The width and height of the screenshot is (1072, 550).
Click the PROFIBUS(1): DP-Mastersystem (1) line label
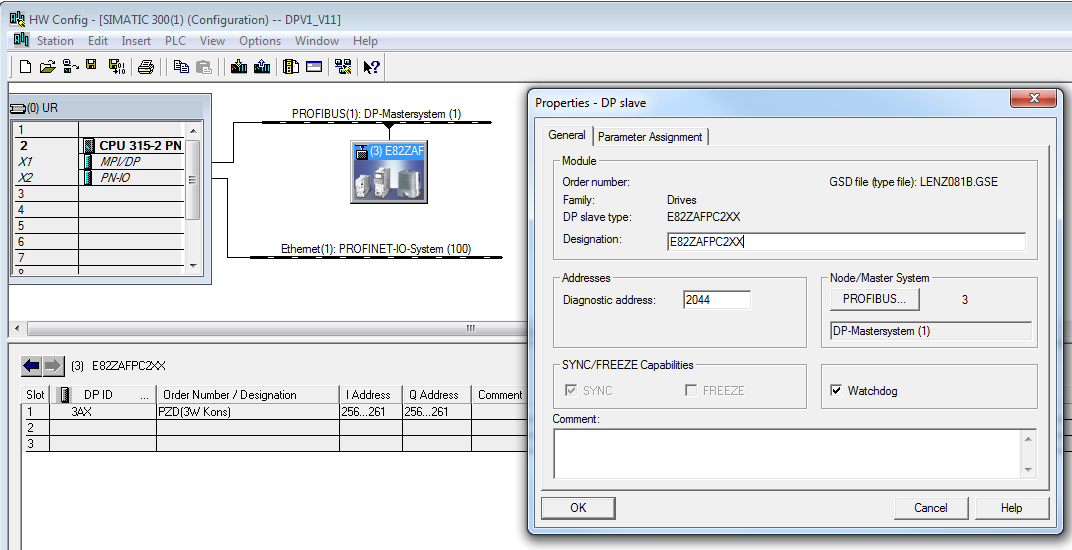[x=377, y=114]
